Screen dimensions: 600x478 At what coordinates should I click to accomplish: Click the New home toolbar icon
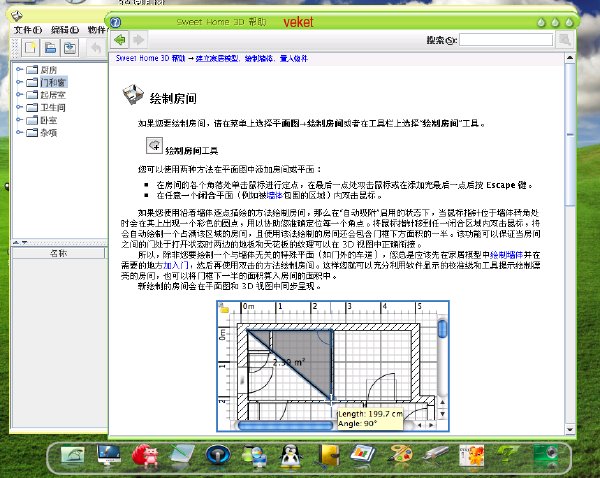pos(31,48)
